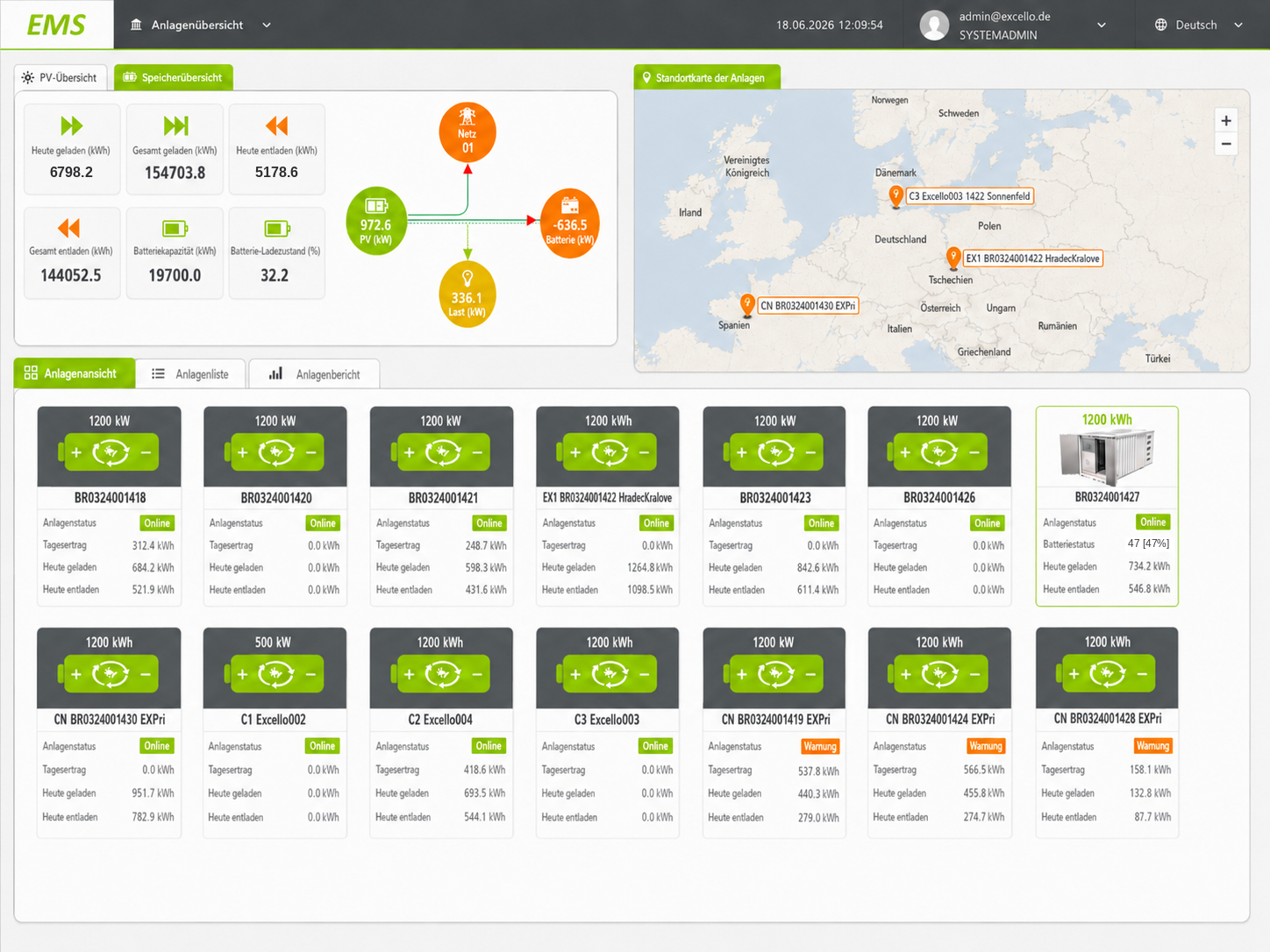Image resolution: width=1270 pixels, height=952 pixels.
Task: Click the 32.2 Batterie-Ladezustand value
Action: pyautogui.click(x=275, y=275)
